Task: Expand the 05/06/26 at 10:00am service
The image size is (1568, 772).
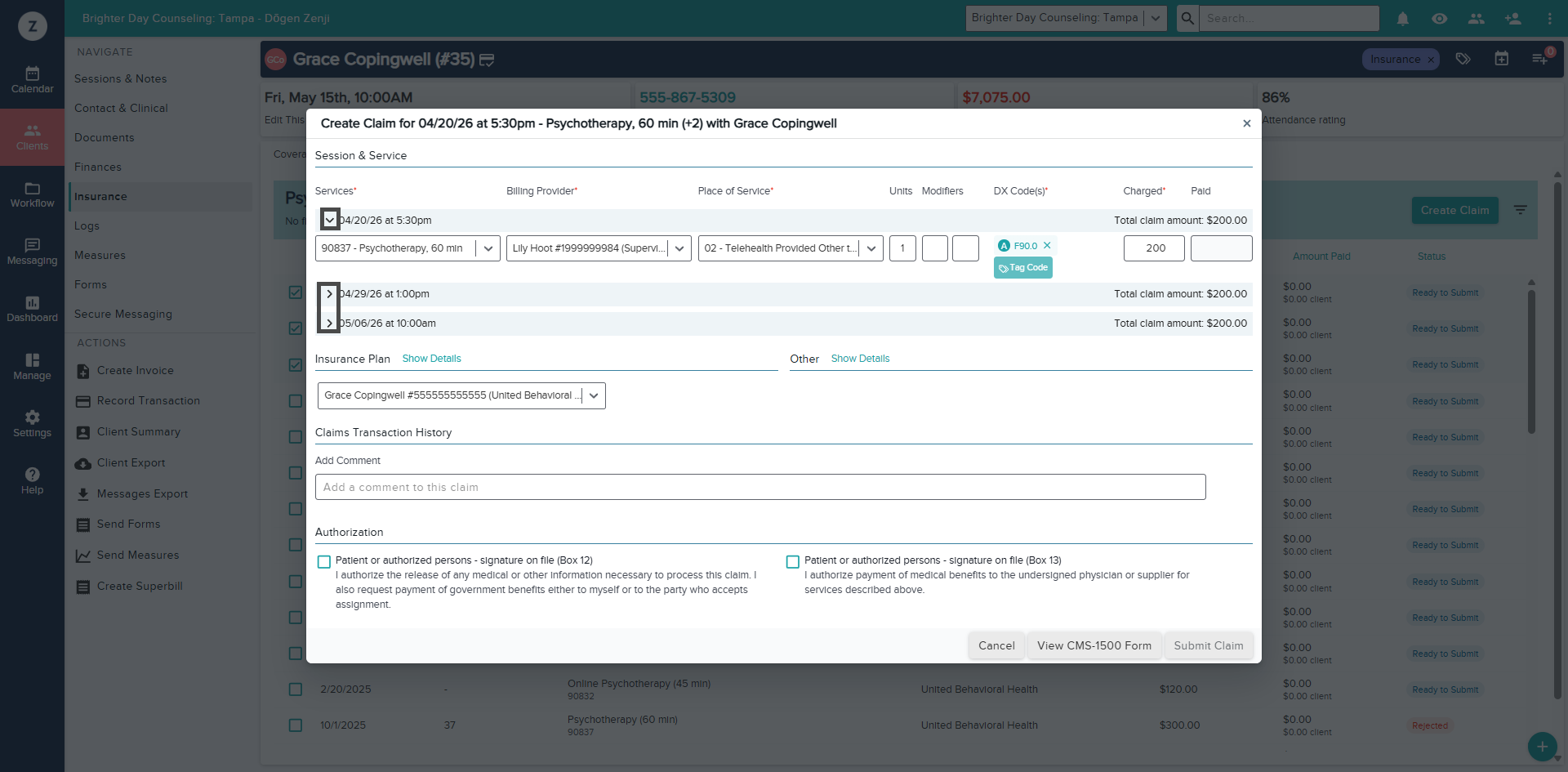Action: tap(329, 324)
